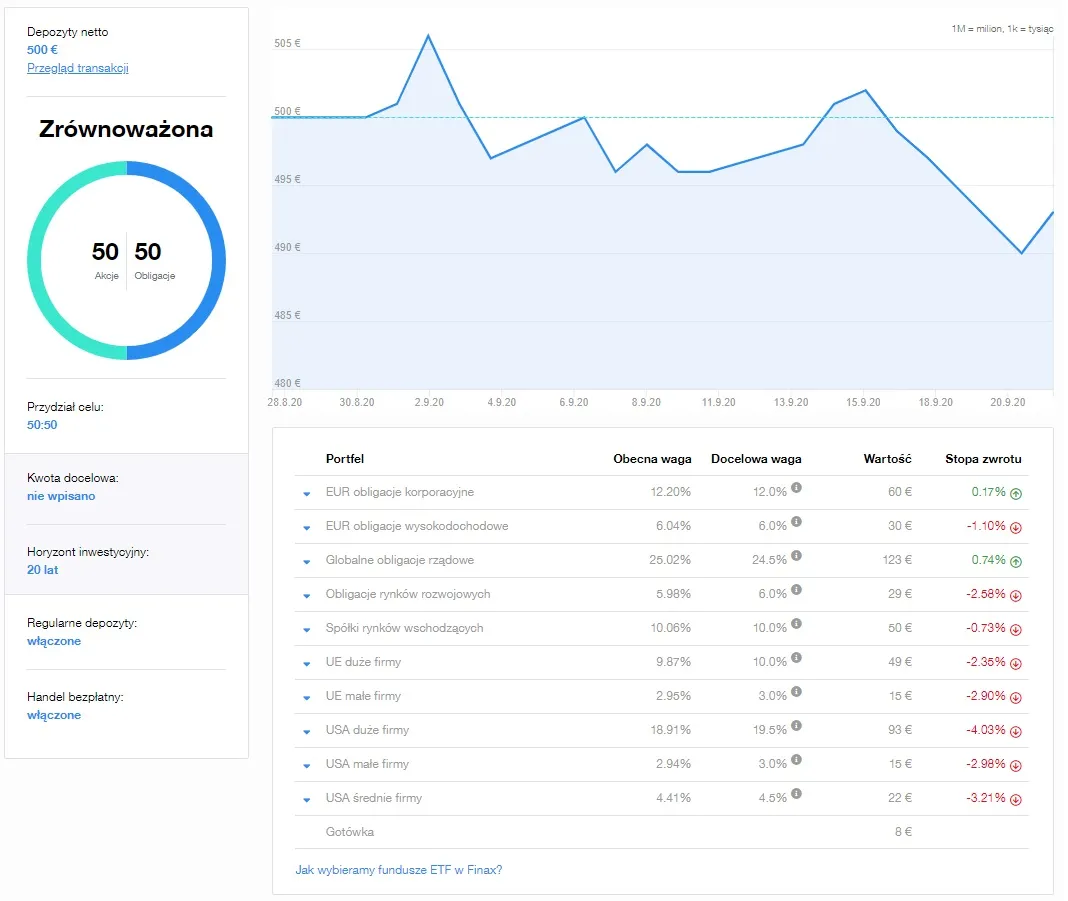1068x901 pixels.
Task: Expand the Obligacje rynków rozwojowych row
Action: 307,596
